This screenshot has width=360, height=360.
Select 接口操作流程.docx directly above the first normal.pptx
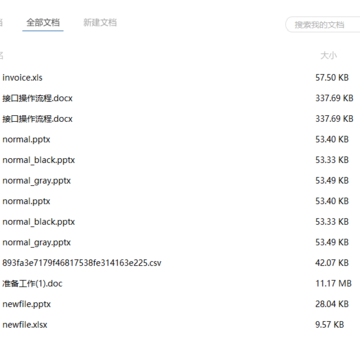[37, 119]
